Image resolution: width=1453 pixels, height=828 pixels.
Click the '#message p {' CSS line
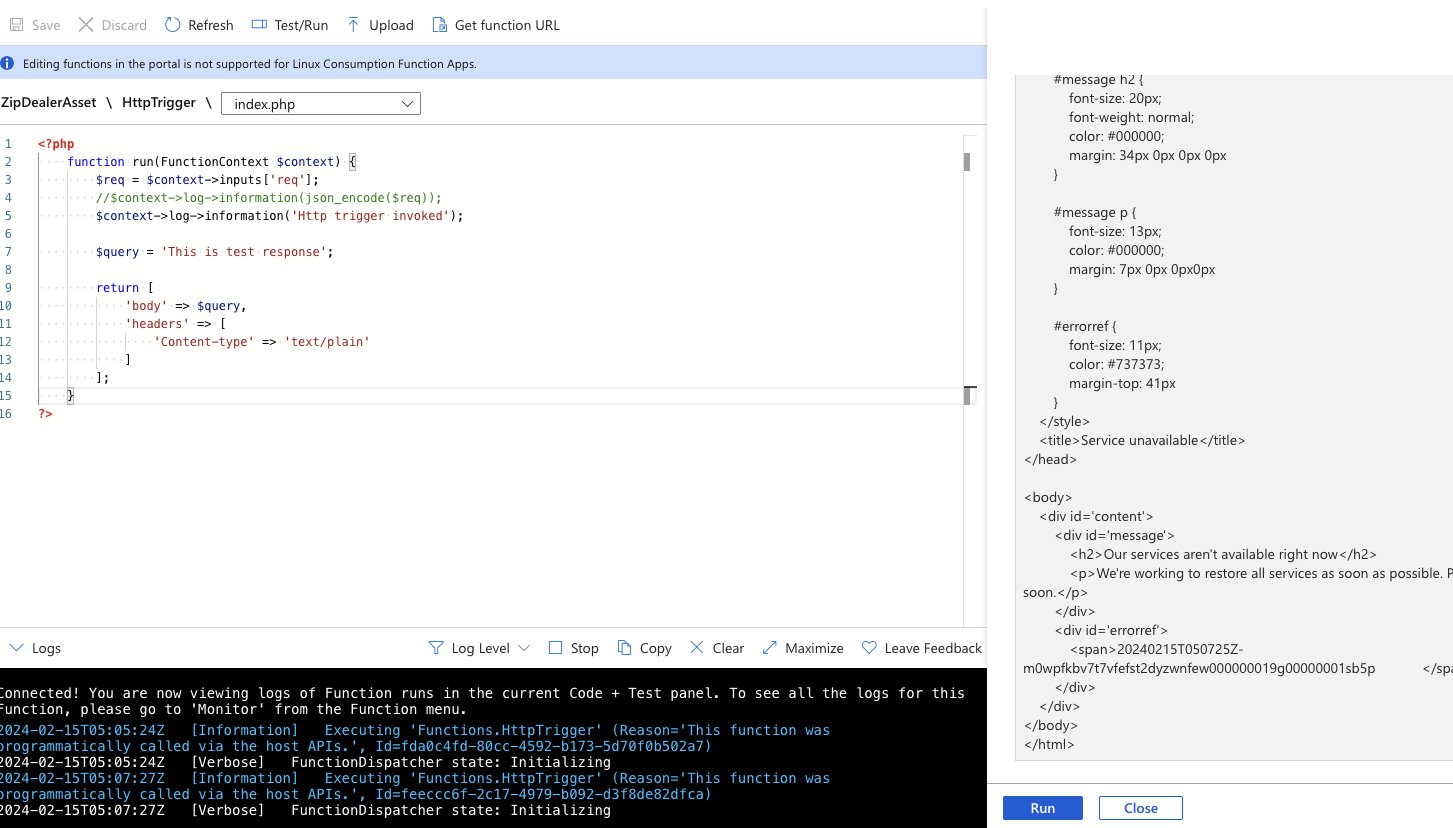click(1095, 212)
